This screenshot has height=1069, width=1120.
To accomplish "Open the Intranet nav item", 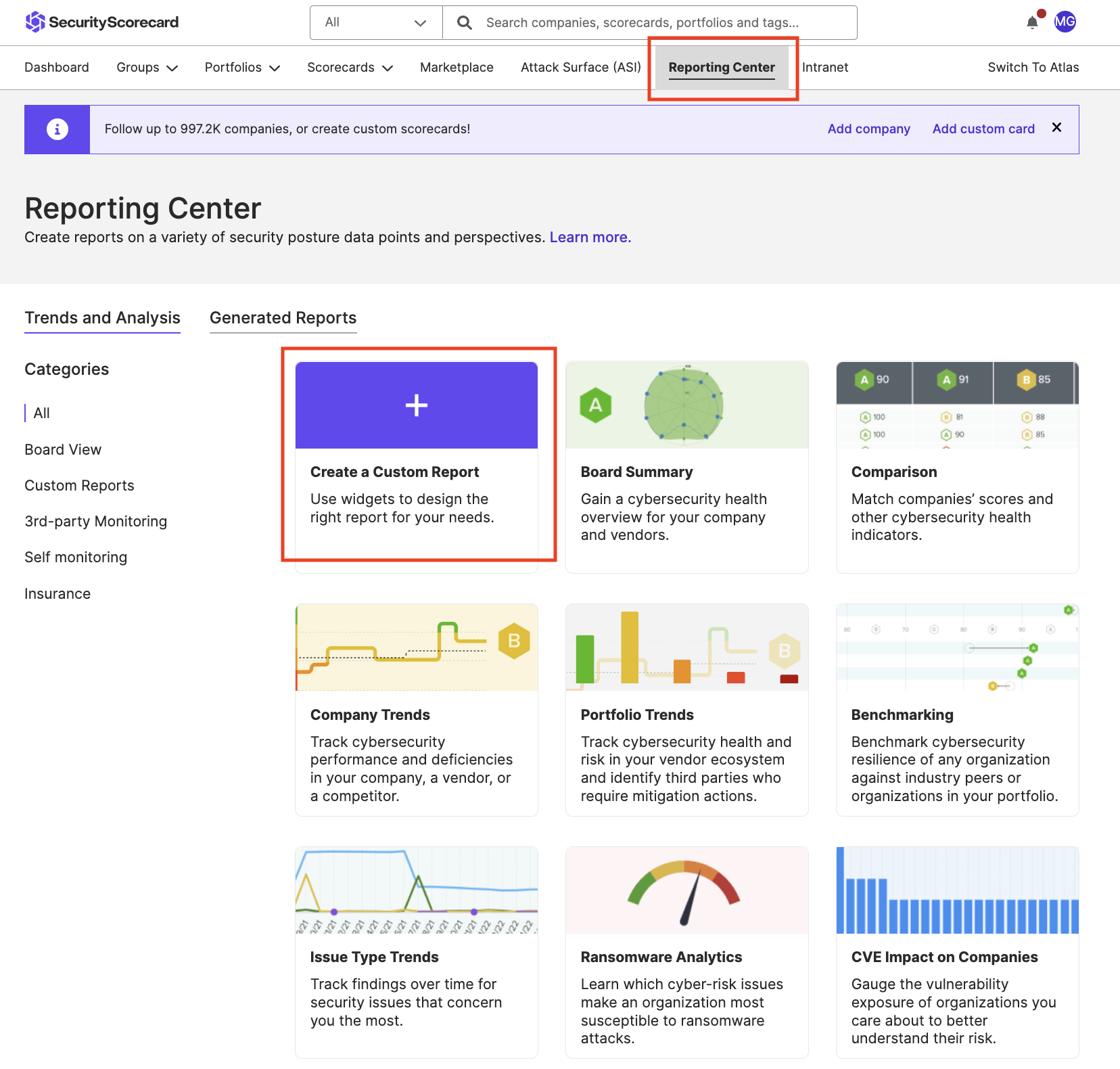I will [825, 68].
